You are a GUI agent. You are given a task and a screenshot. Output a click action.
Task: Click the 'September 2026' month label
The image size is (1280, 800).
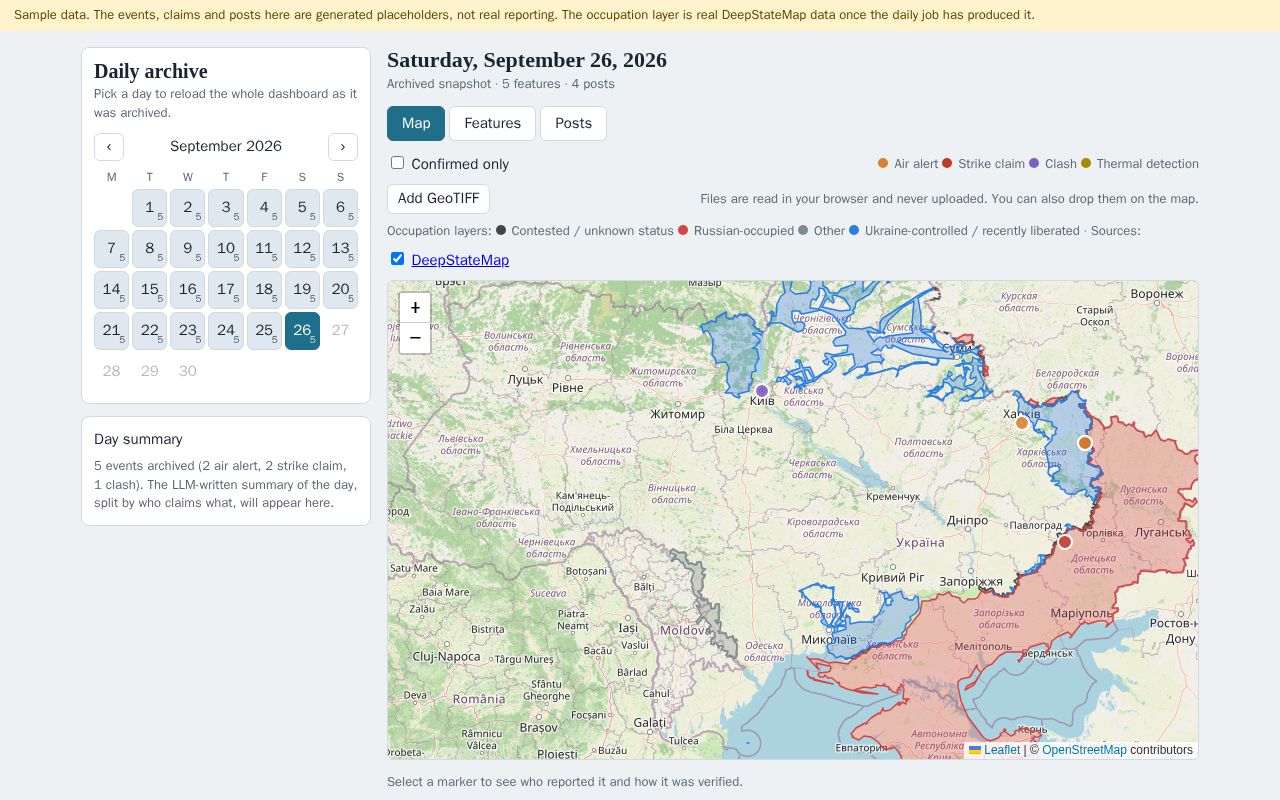point(226,146)
